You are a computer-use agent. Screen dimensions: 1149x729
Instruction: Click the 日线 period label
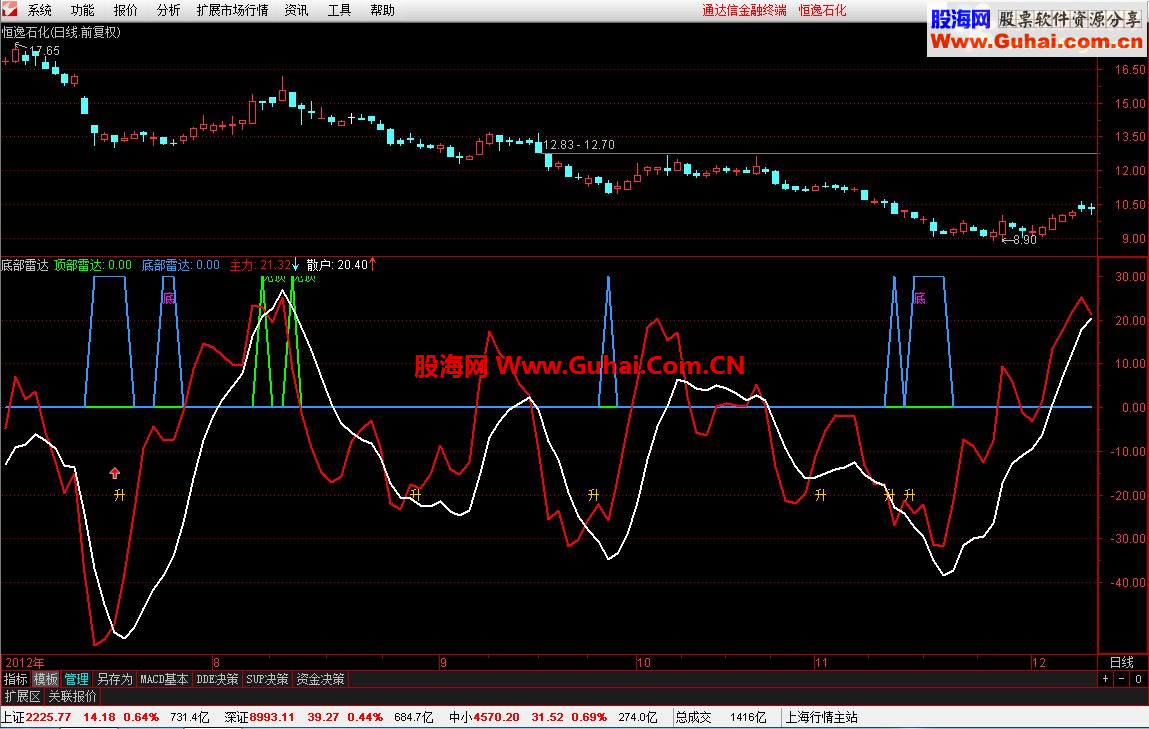click(x=1122, y=662)
